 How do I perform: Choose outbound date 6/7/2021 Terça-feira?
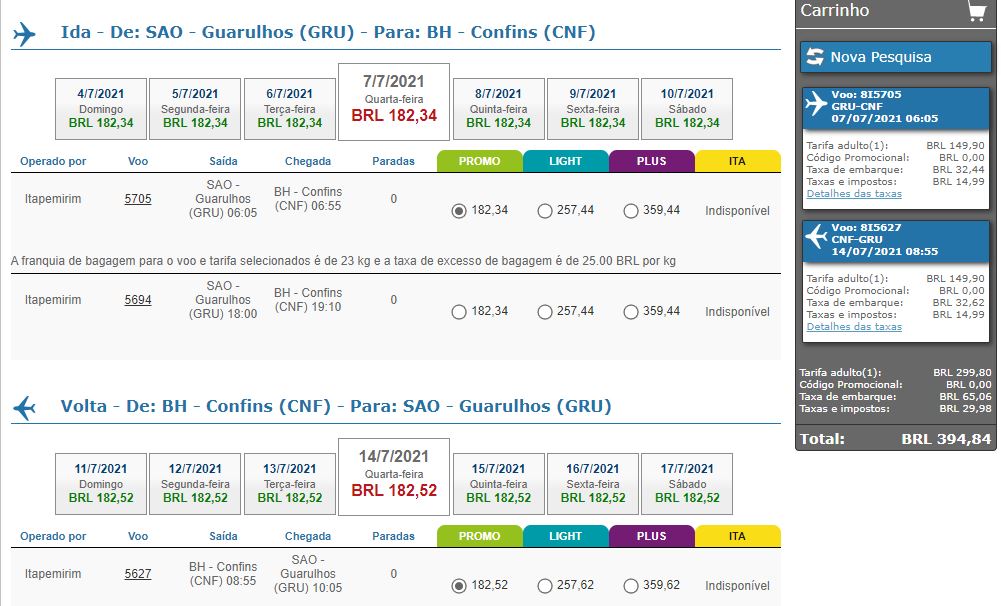pos(290,109)
